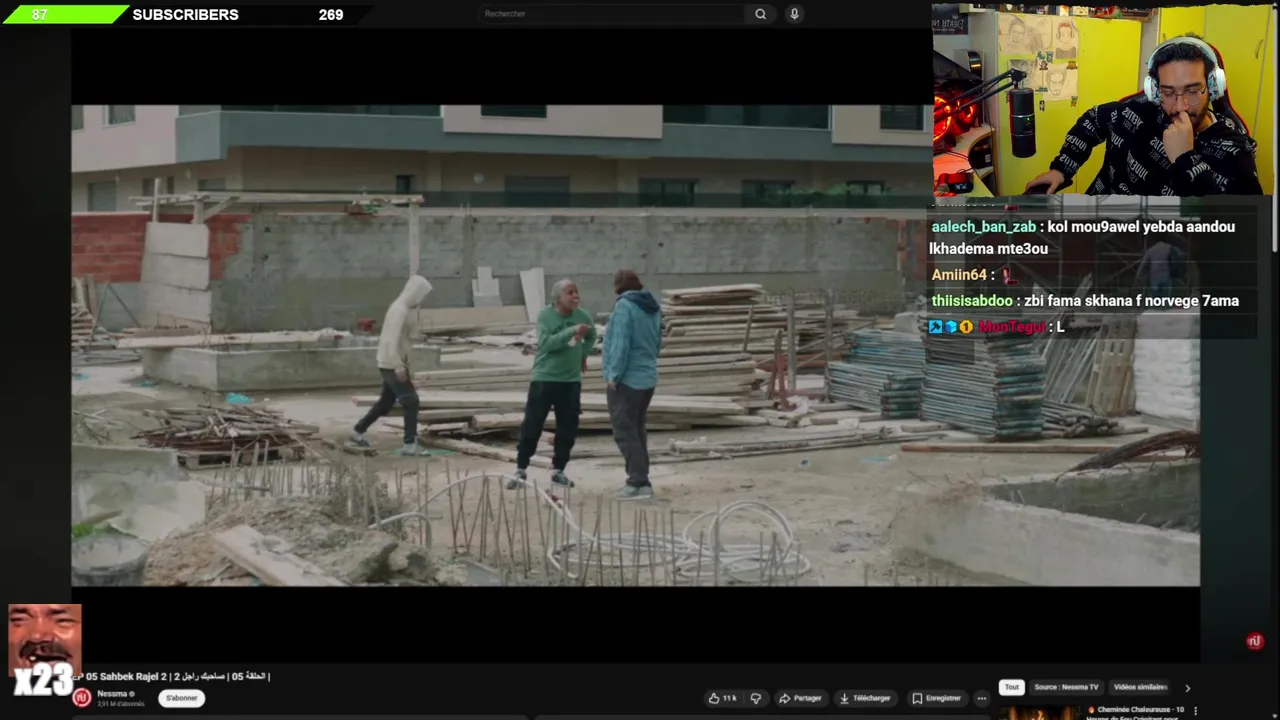Viewport: 1280px width, 720px height.
Task: Open the Cheminée Chaleureuse recommended video thumbnail
Action: coord(1038,712)
